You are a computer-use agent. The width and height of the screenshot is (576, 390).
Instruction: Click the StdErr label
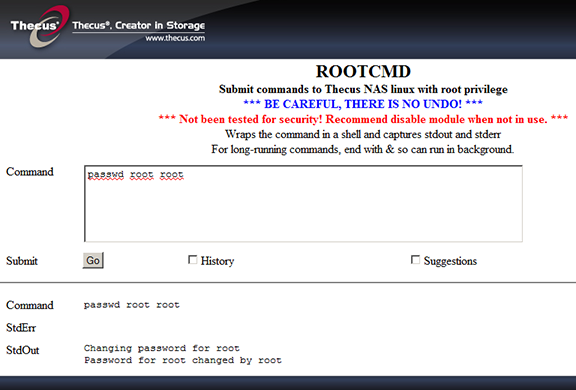click(x=21, y=328)
